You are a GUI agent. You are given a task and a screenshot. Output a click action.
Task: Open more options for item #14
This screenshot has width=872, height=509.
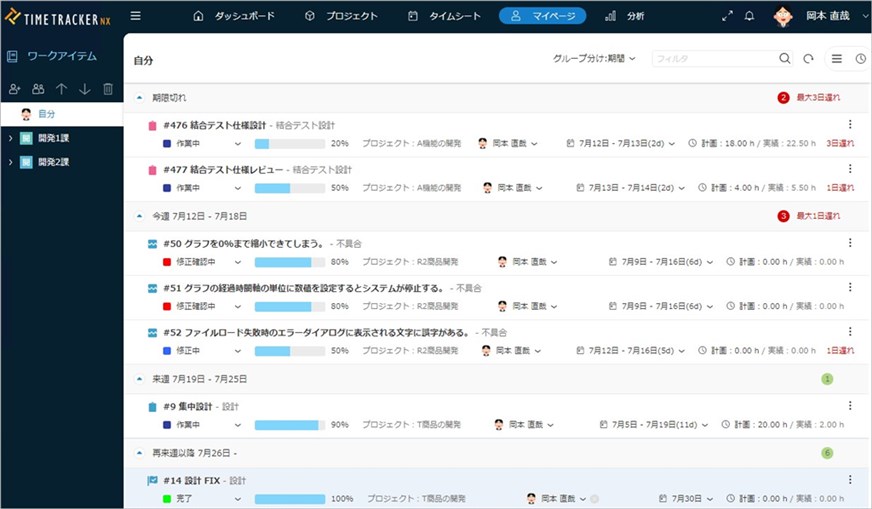pyautogui.click(x=850, y=480)
